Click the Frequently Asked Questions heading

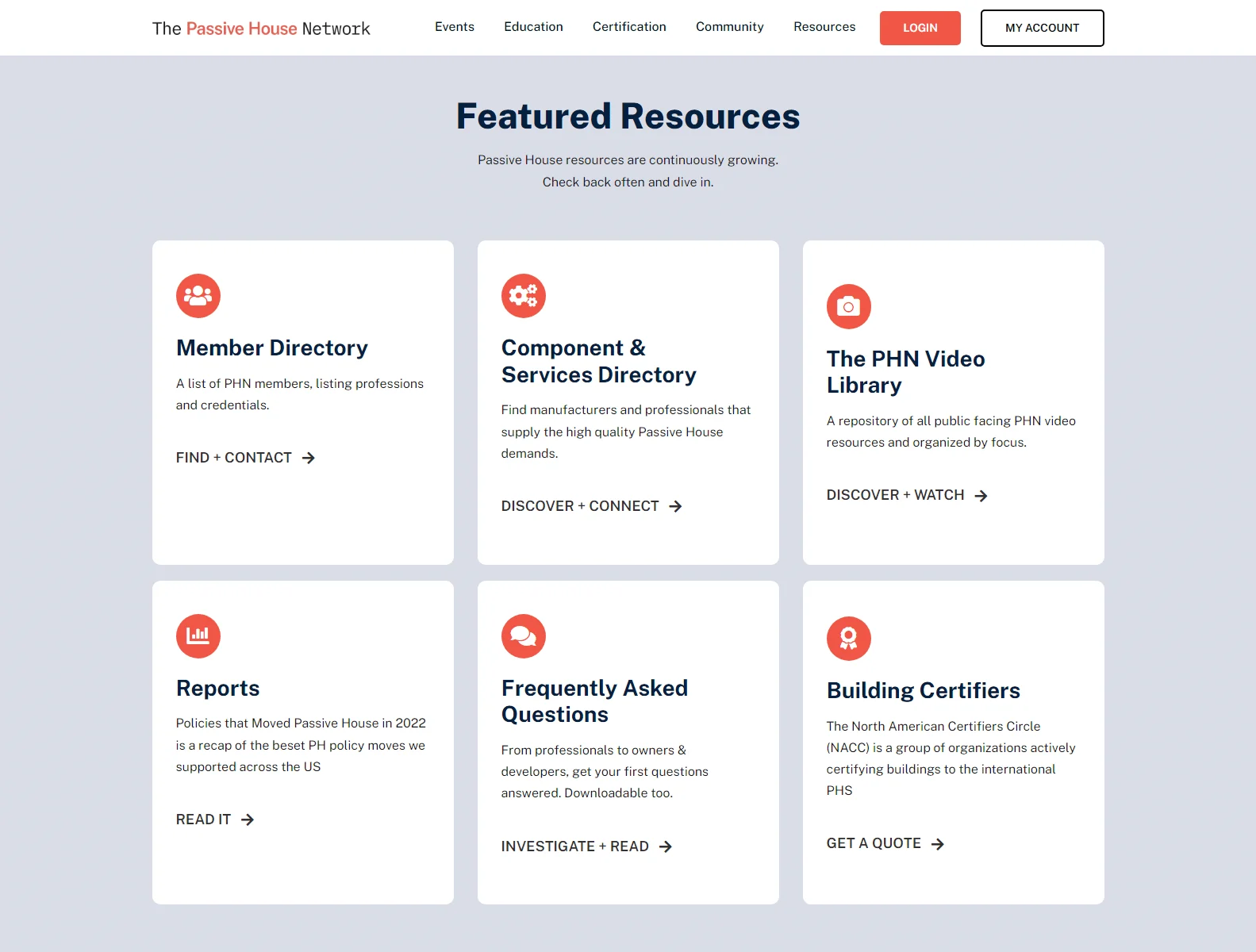coord(595,701)
